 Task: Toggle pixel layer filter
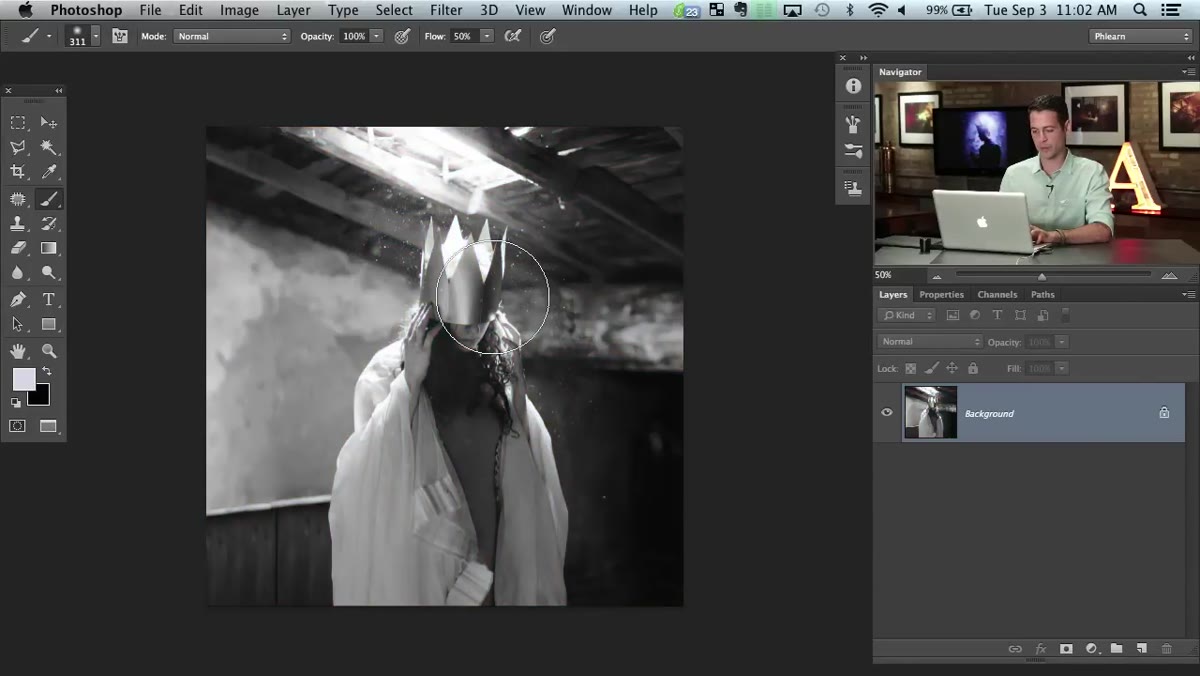coord(952,315)
